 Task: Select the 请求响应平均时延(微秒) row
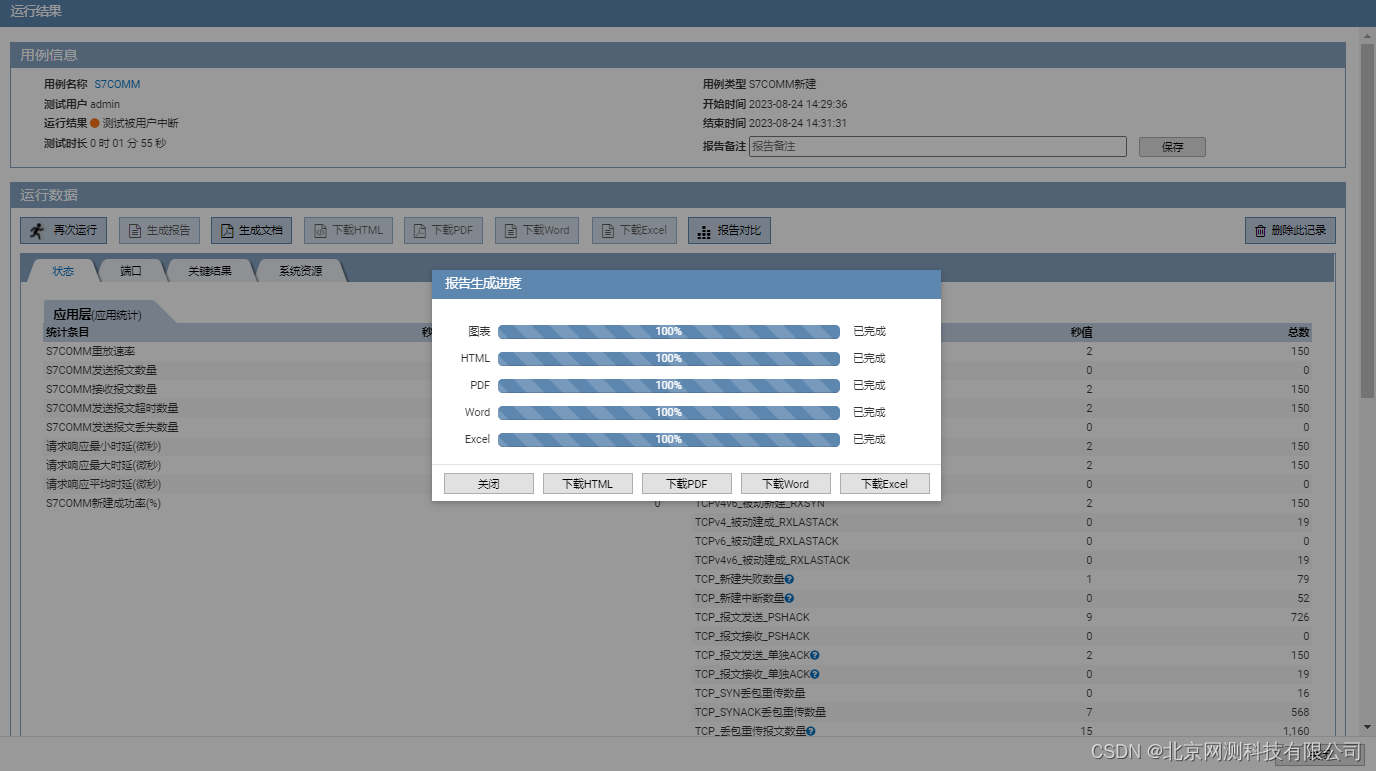tap(353, 484)
